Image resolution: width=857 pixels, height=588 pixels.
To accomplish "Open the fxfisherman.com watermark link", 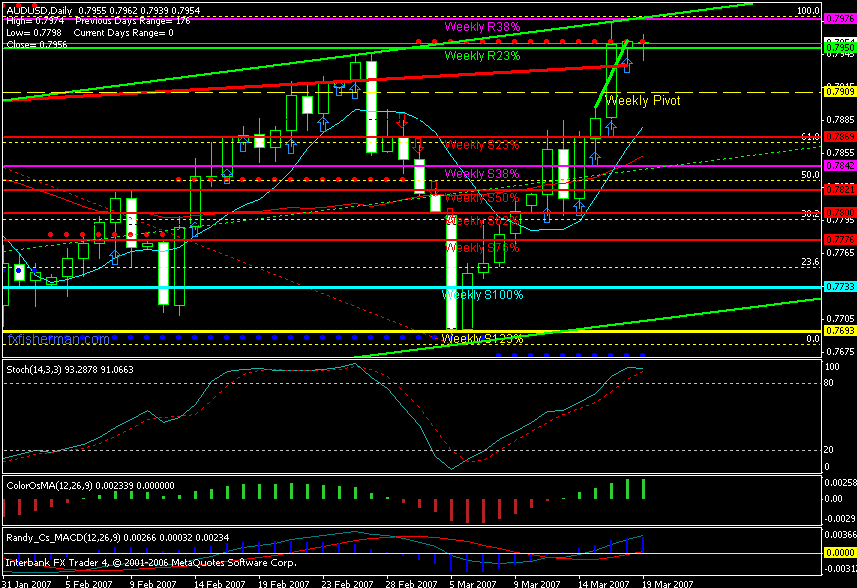I will [59, 340].
